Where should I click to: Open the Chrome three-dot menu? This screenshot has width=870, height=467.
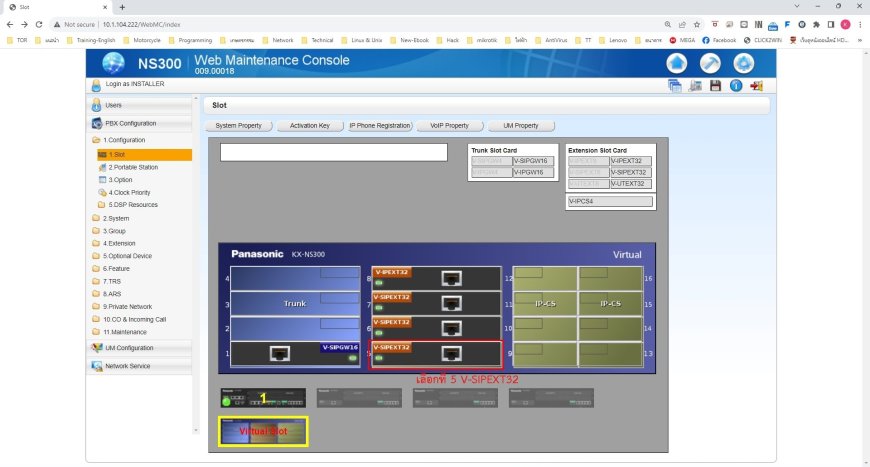point(860,24)
